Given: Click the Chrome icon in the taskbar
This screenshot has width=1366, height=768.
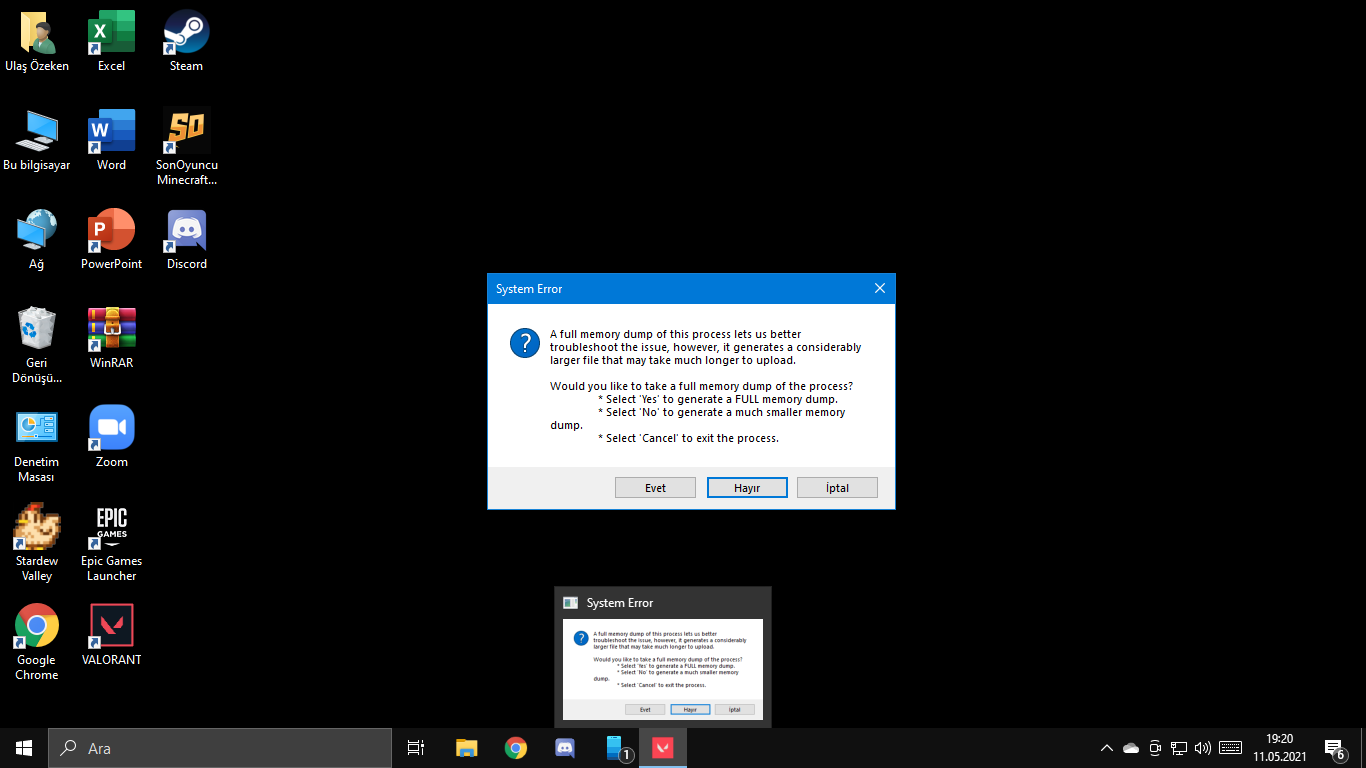Looking at the screenshot, I should [515, 748].
